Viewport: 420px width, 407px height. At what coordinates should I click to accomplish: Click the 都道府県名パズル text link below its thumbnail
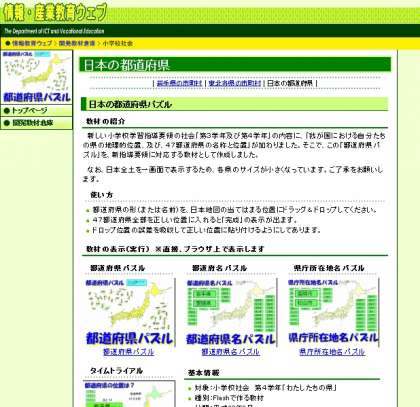pyautogui.click(x=231, y=352)
